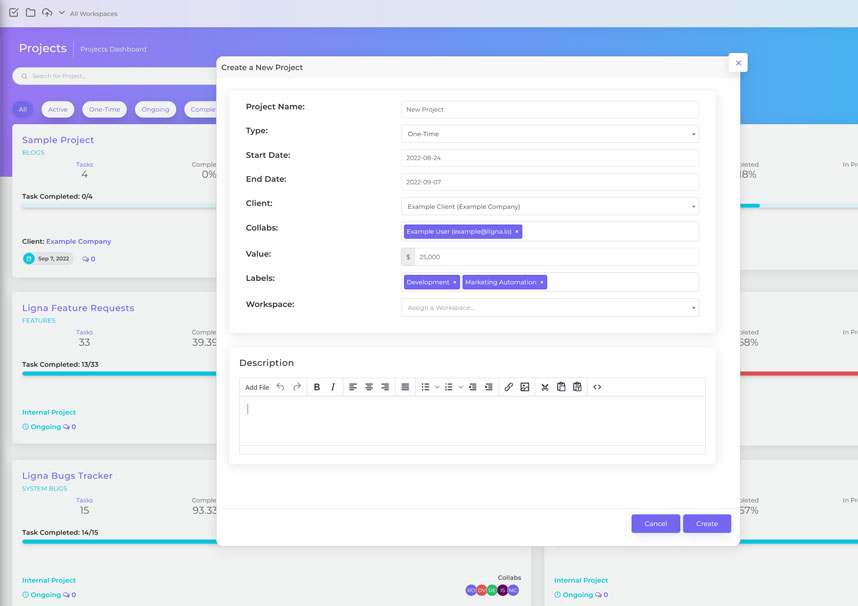Open the Type dropdown
This screenshot has height=606, width=858.
(x=552, y=133)
